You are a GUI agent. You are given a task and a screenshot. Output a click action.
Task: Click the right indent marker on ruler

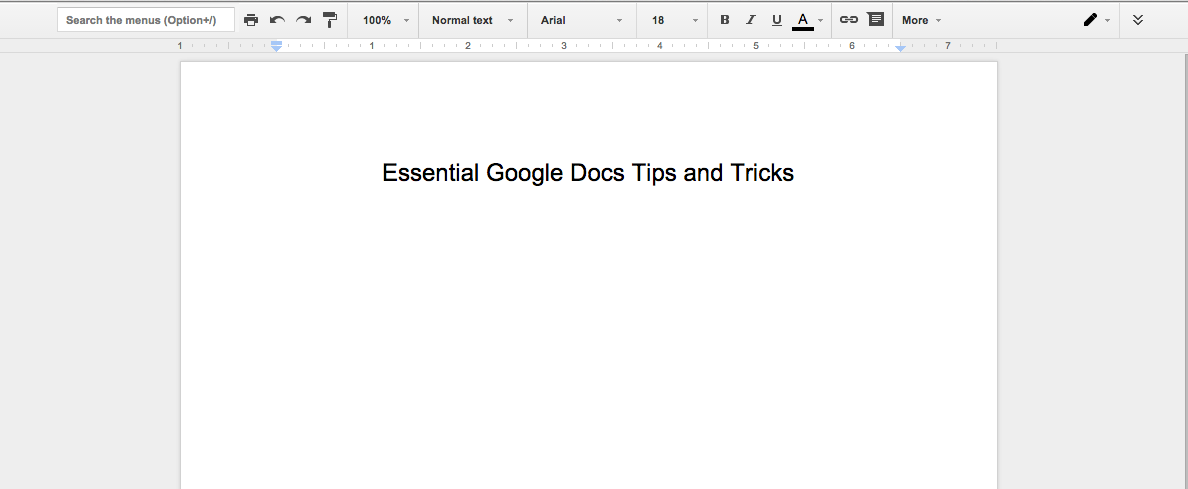(900, 48)
